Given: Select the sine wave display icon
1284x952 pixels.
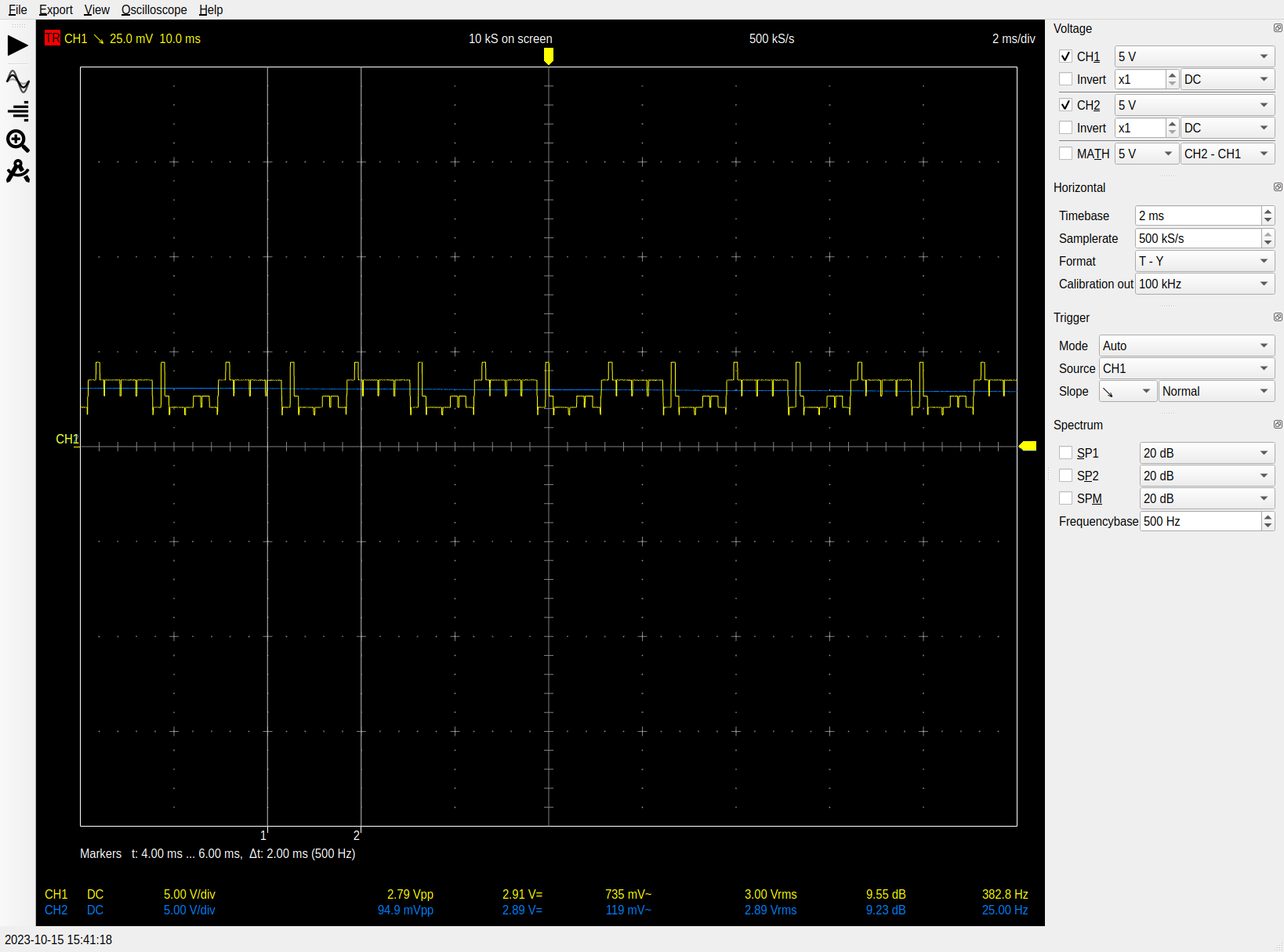Looking at the screenshot, I should click(x=17, y=81).
